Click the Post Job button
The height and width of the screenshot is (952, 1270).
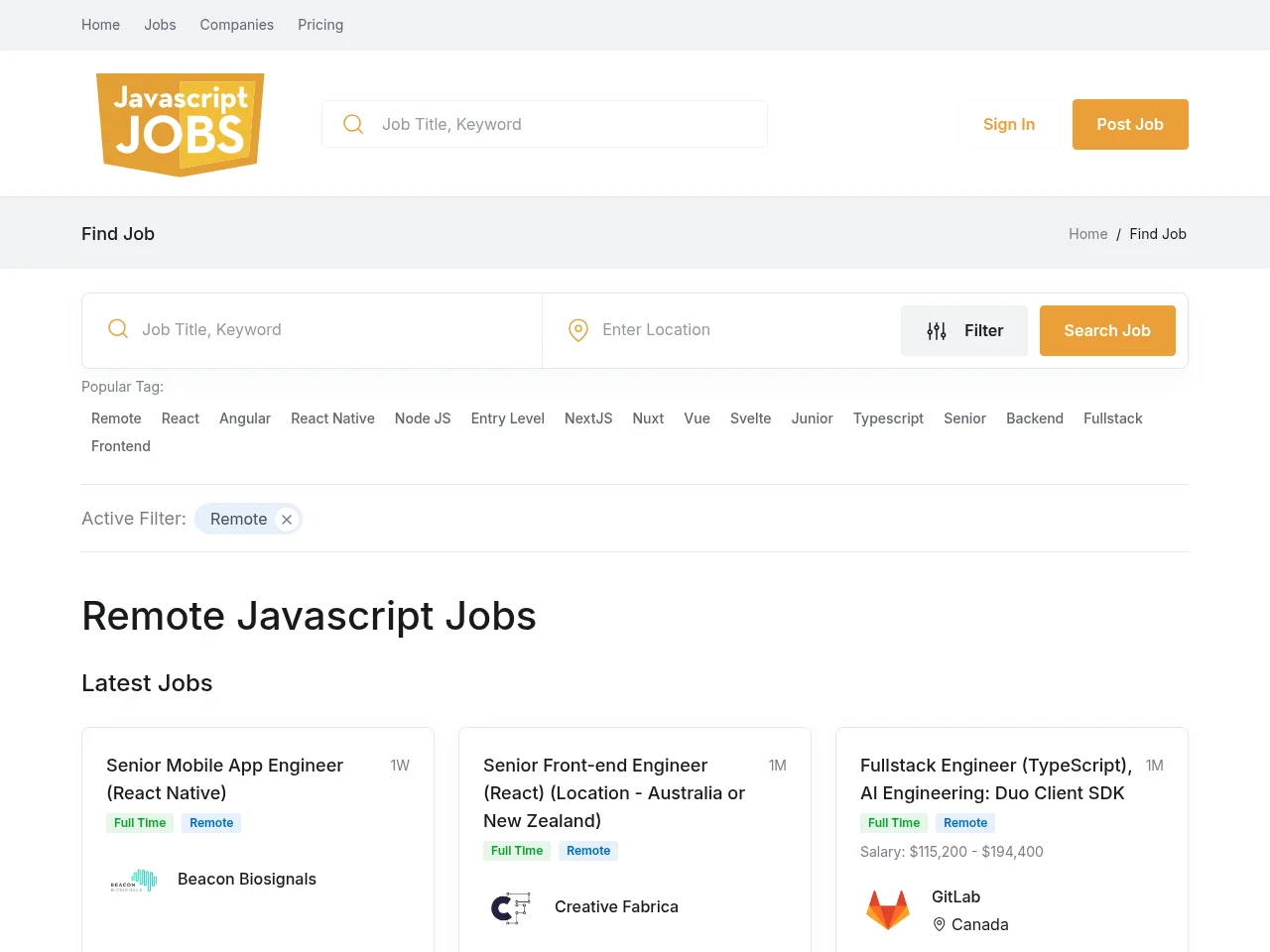(x=1130, y=124)
